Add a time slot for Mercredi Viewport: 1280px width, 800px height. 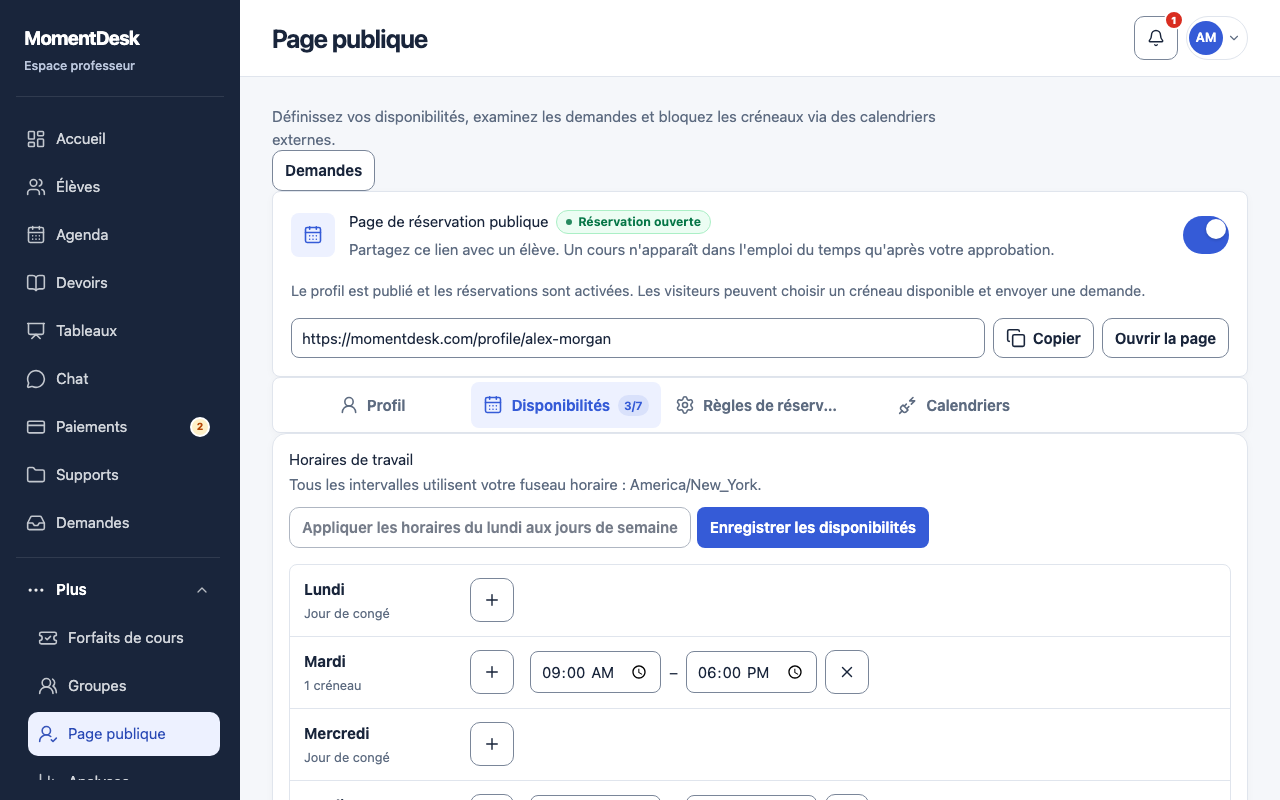[x=492, y=744]
